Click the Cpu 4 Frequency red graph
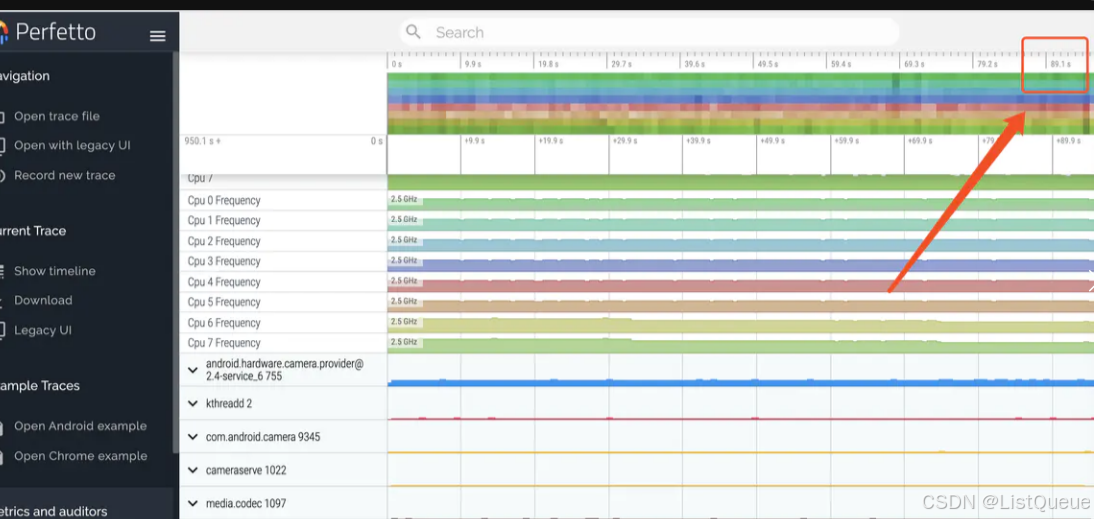Screen dimensions: 1094x519 pyautogui.click(x=740, y=285)
